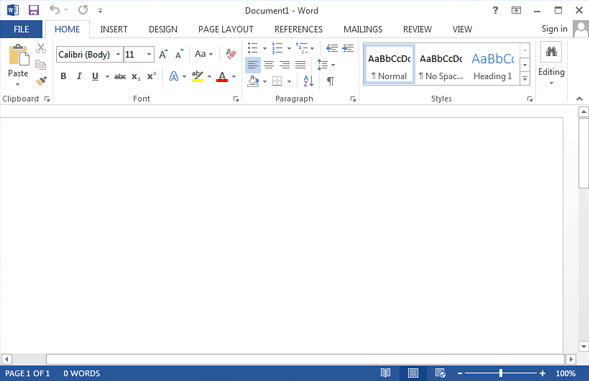The width and height of the screenshot is (589, 381).
Task: Open the Paragraph dialog launcher
Action: click(x=353, y=99)
